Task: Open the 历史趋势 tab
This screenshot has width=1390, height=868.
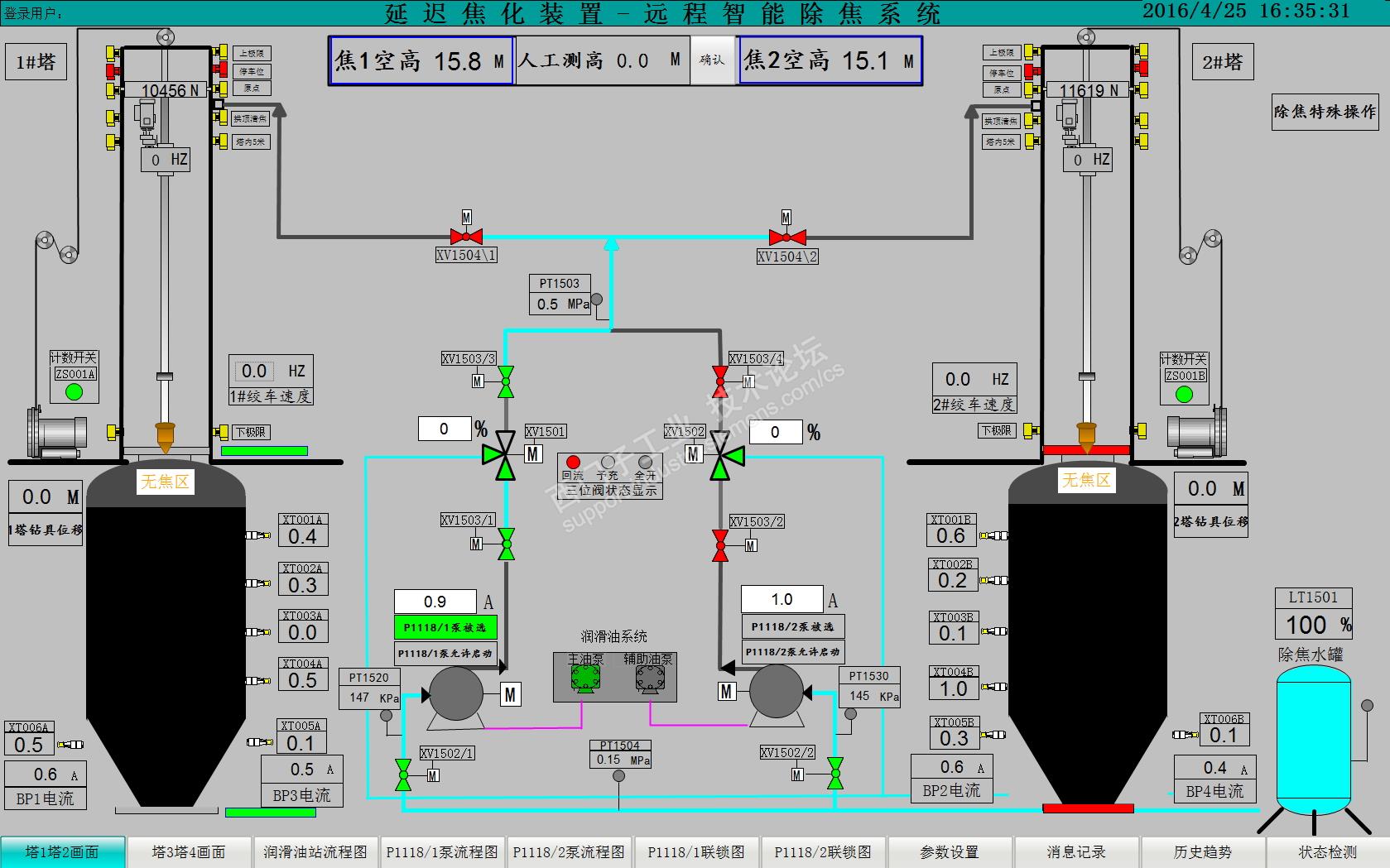Action: (1203, 852)
